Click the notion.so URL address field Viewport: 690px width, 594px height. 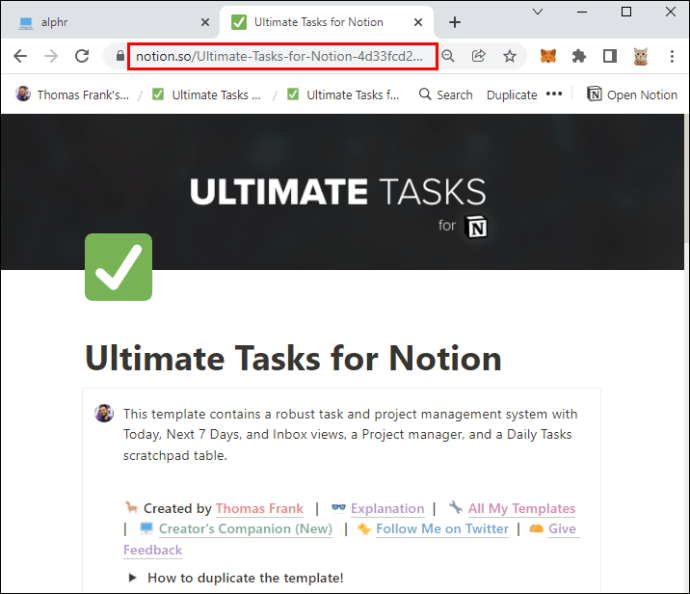point(282,56)
